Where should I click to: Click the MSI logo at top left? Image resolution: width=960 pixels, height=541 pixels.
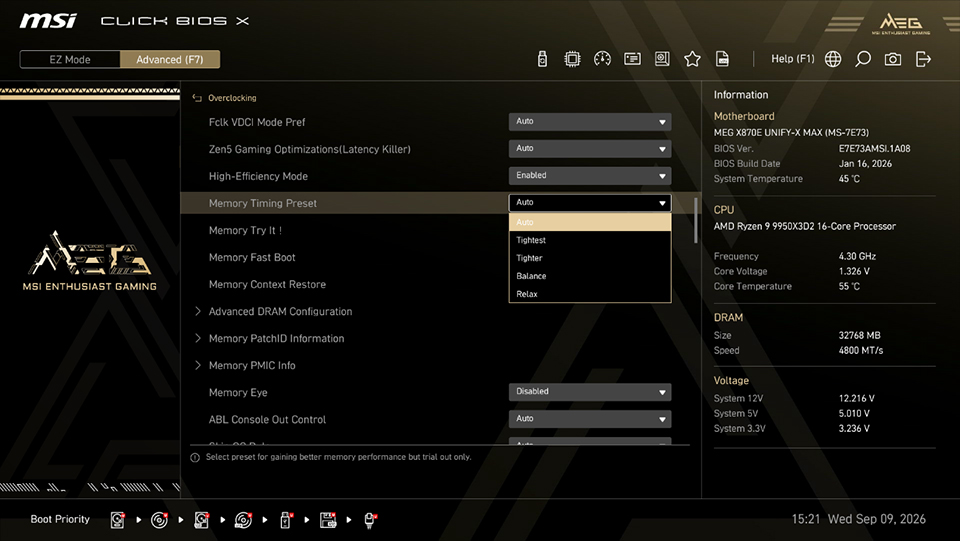(48, 21)
